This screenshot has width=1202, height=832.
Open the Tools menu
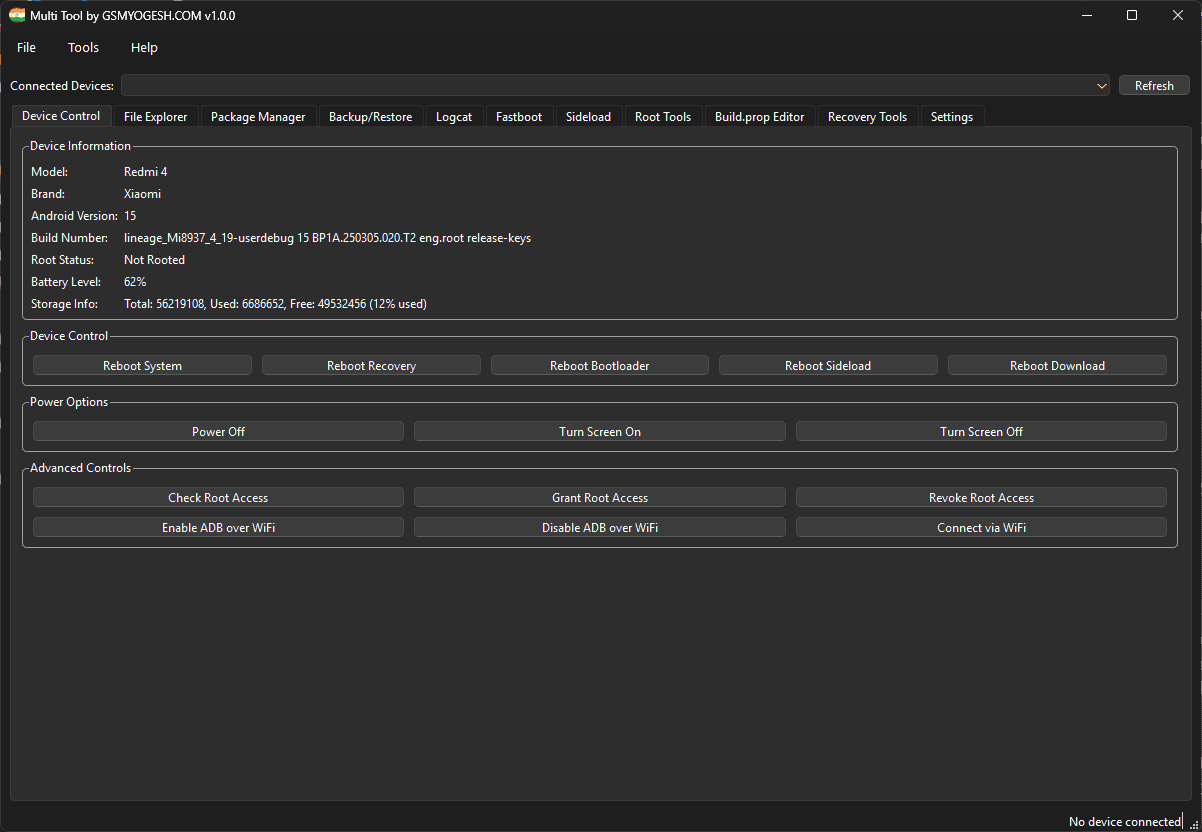83,47
